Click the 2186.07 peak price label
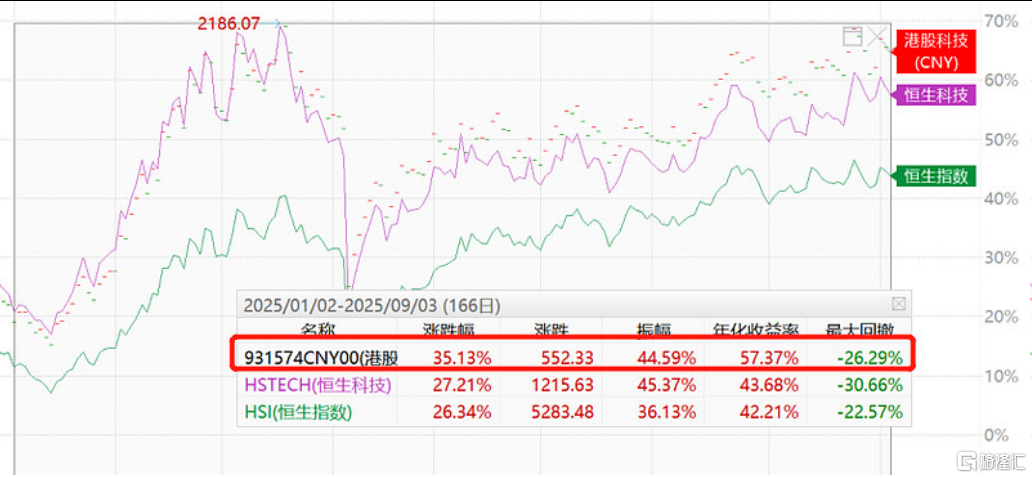The image size is (1032, 478). (x=230, y=24)
